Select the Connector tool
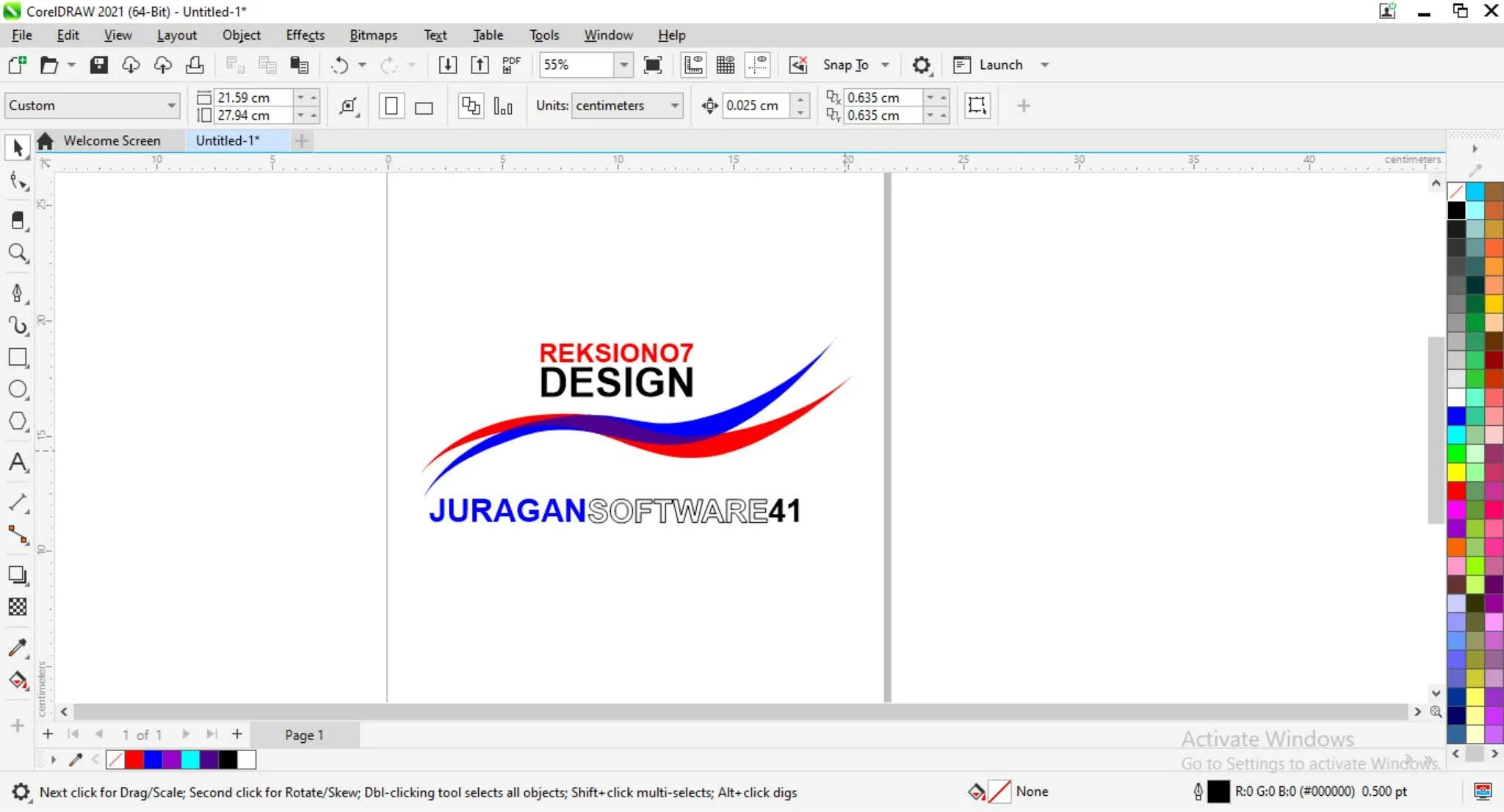 (x=18, y=535)
